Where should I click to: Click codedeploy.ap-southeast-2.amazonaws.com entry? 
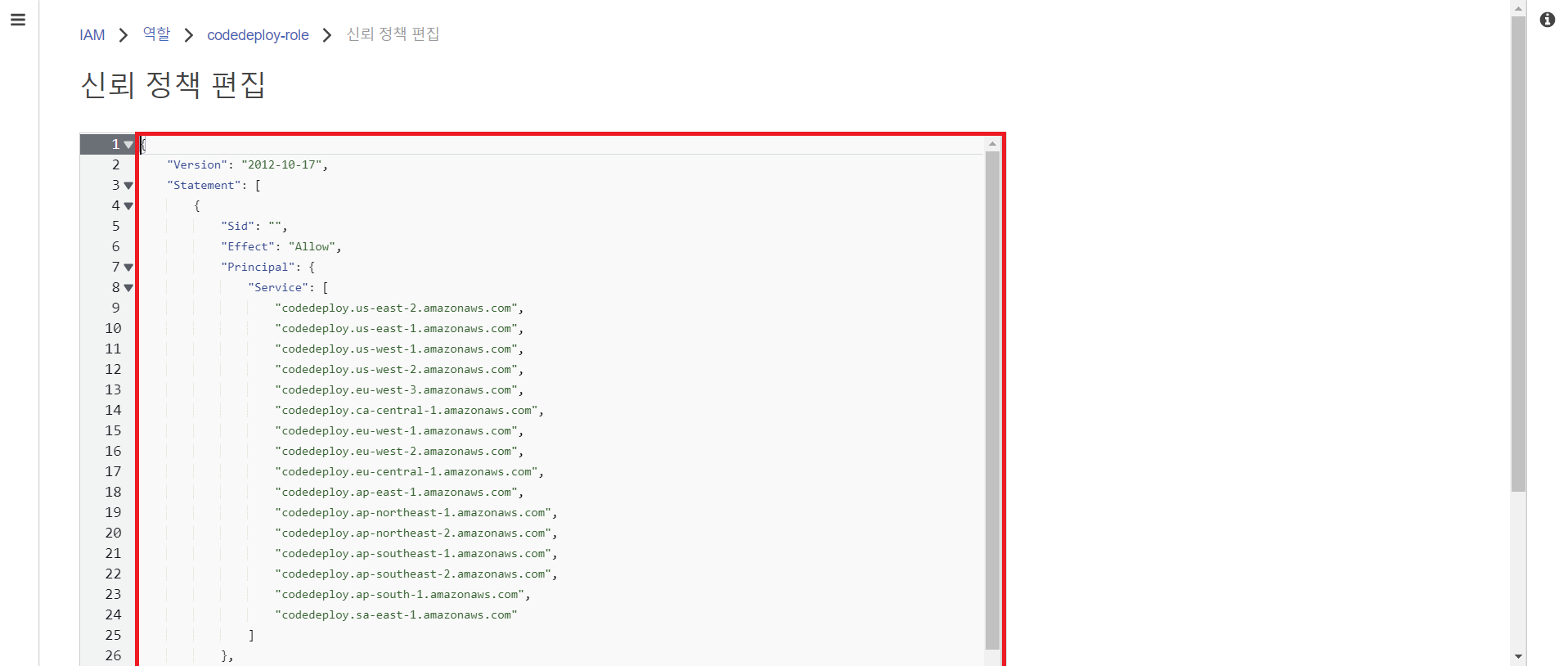click(x=416, y=574)
